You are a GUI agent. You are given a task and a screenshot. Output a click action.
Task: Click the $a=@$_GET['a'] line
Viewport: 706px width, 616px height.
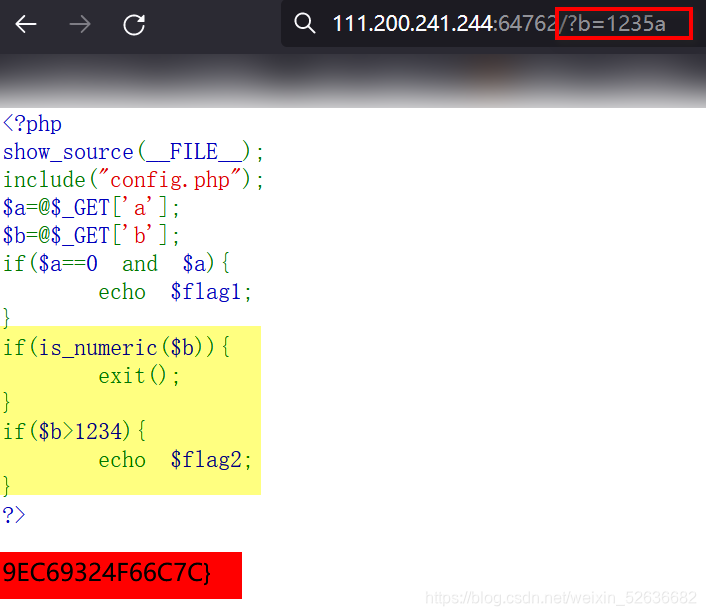pos(91,208)
